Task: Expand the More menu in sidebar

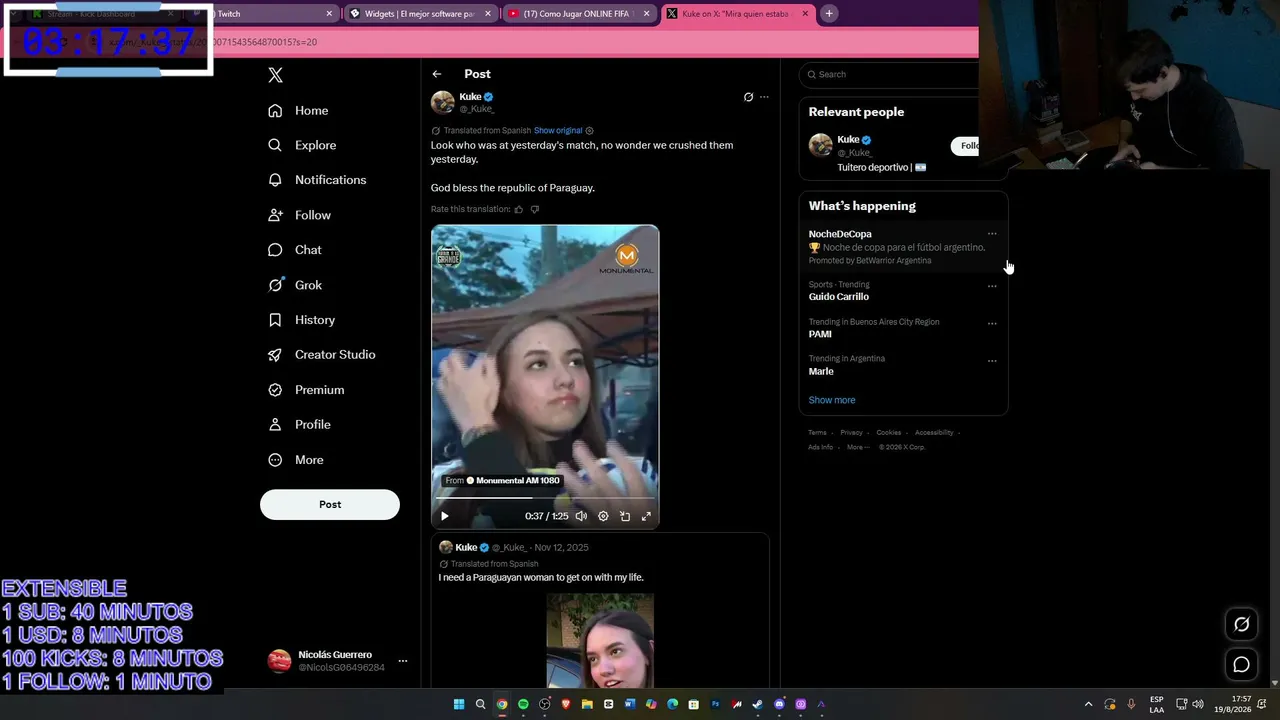Action: pos(296,460)
